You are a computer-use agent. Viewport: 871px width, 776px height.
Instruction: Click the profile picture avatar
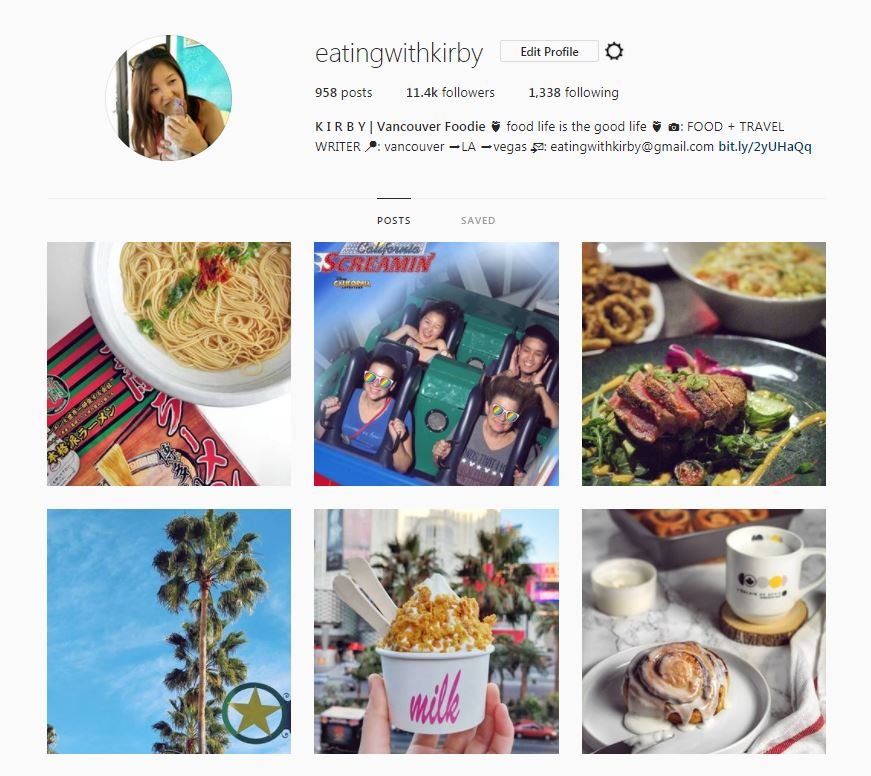point(169,97)
